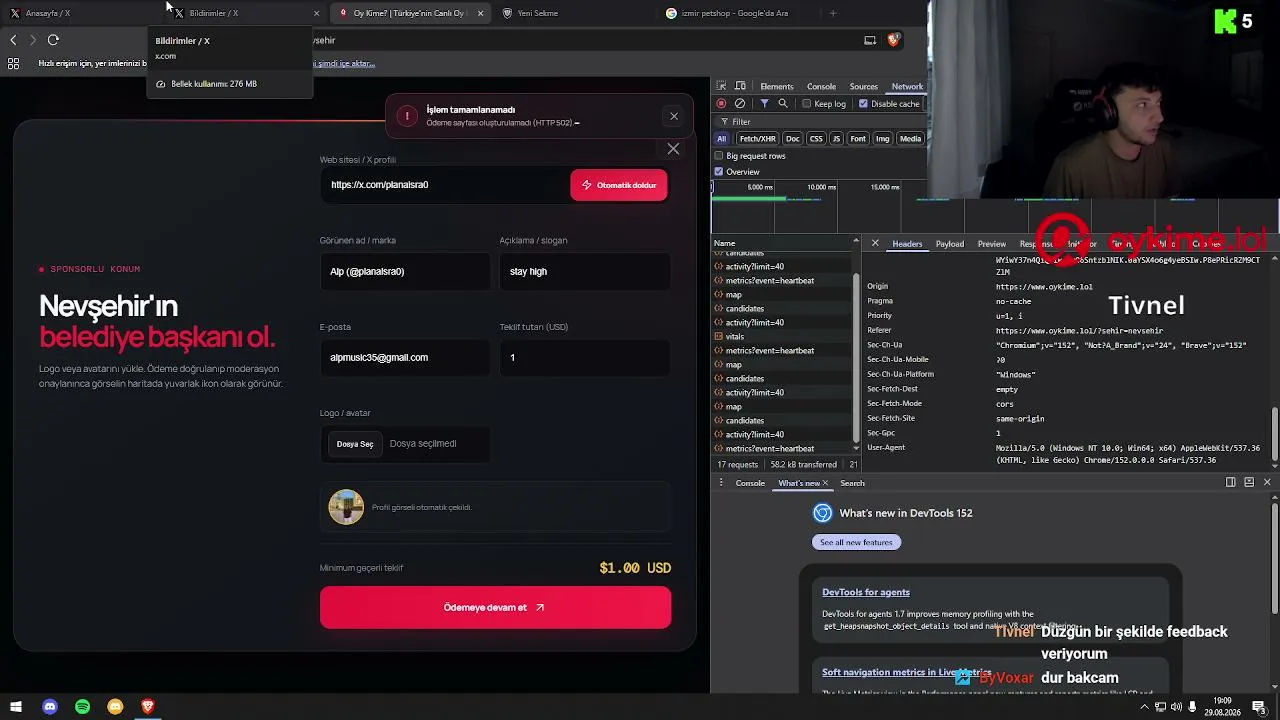Open the Windows notification center
This screenshot has height=720, width=1280.
click(1259, 707)
